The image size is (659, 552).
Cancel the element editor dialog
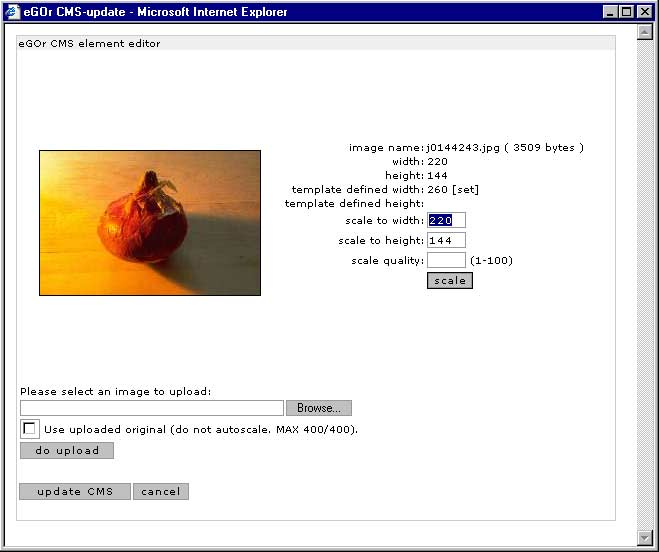click(x=161, y=492)
